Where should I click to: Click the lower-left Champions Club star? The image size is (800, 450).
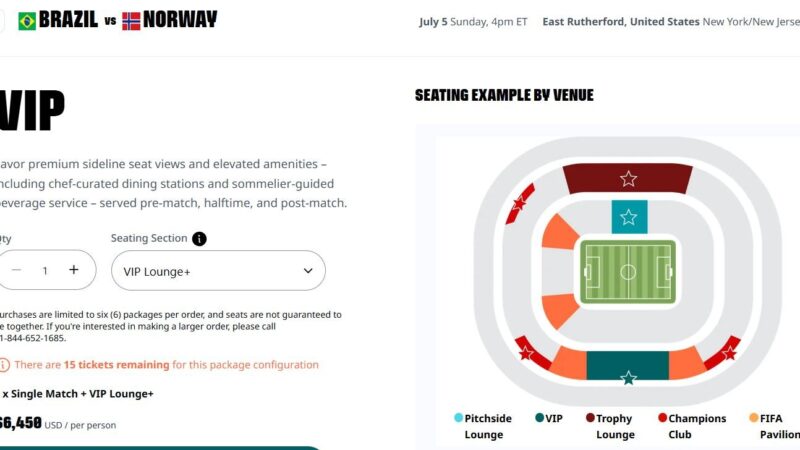526,353
